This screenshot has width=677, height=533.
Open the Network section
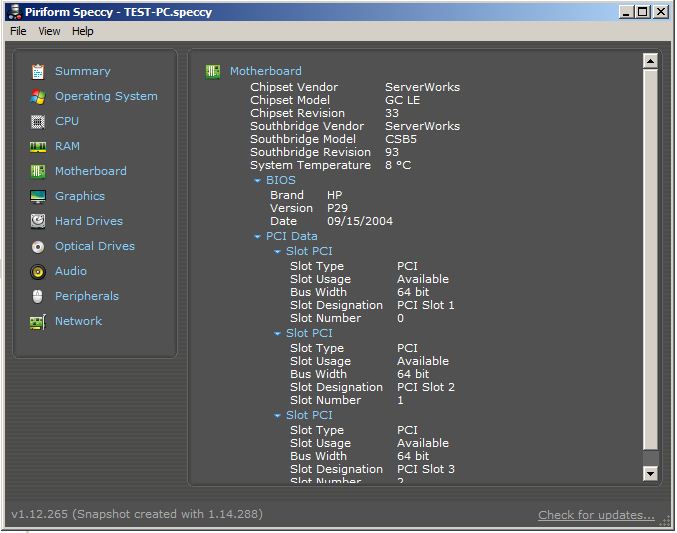click(78, 322)
